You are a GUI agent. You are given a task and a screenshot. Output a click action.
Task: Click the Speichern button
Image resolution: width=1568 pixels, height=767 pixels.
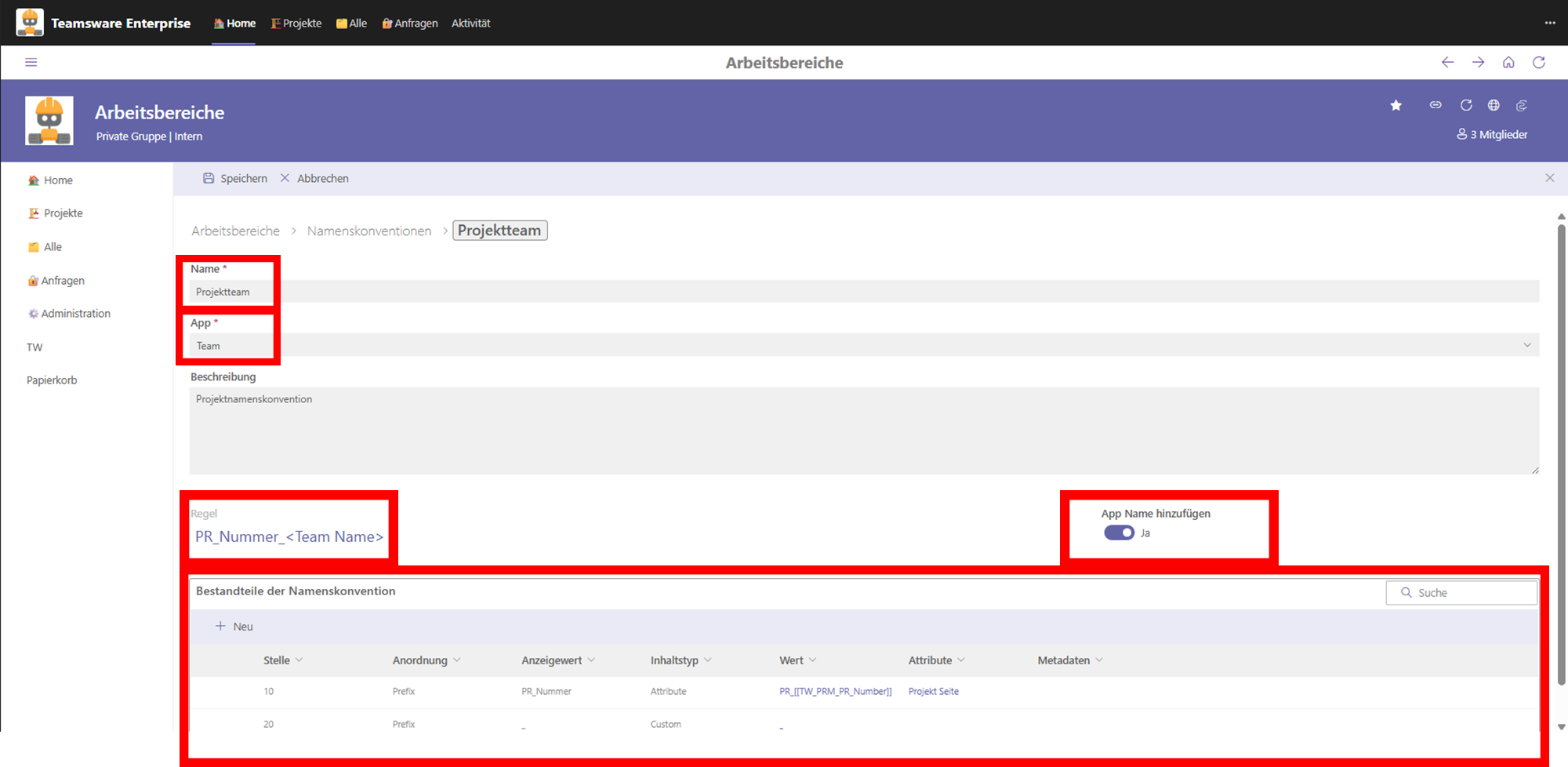(235, 179)
